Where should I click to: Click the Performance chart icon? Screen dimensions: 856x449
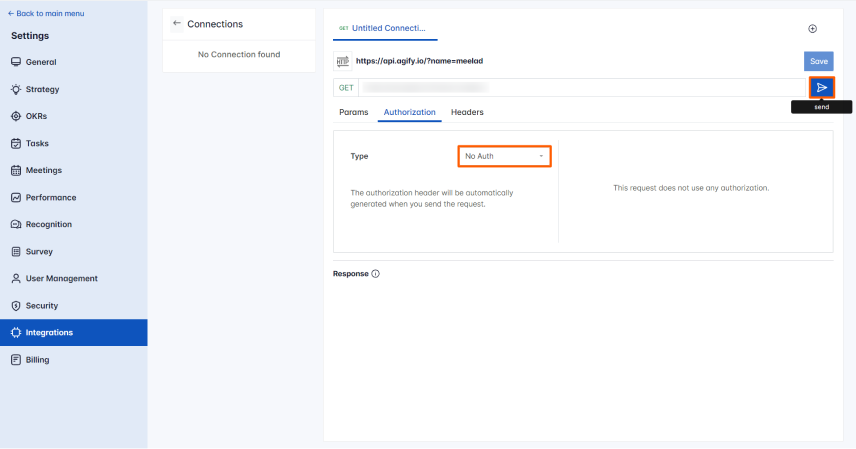coord(16,197)
